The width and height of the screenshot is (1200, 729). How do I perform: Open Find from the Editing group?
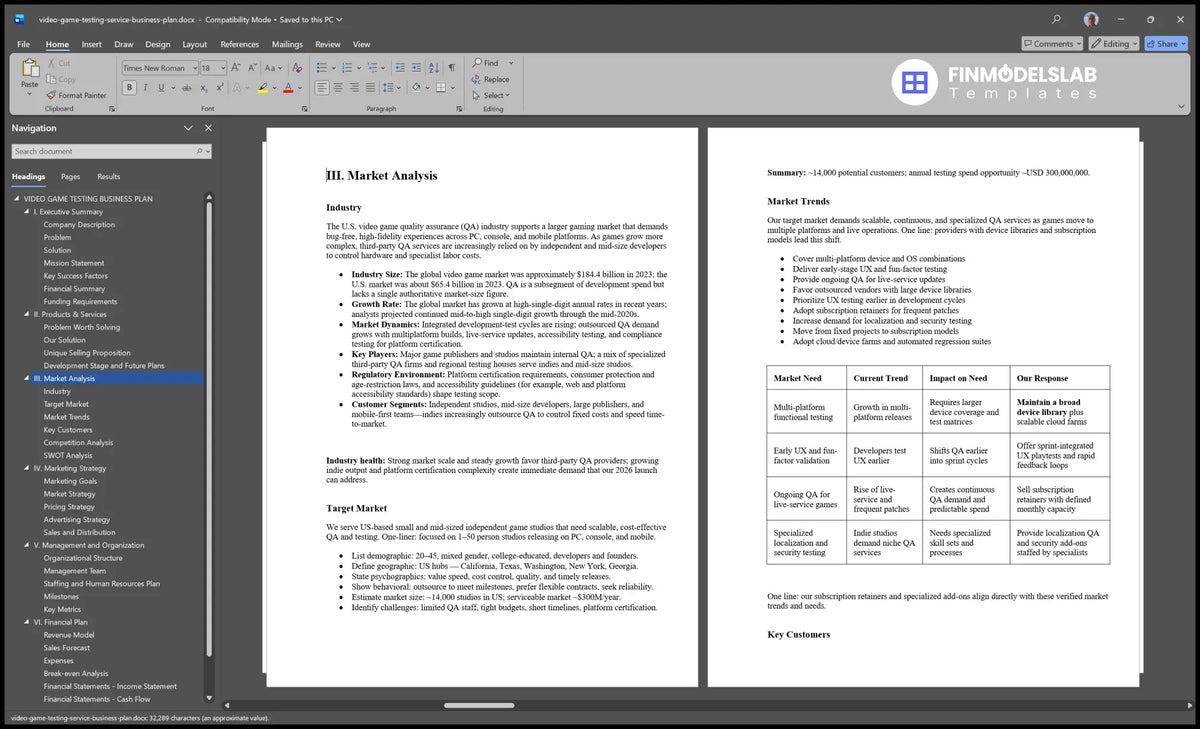pos(485,63)
